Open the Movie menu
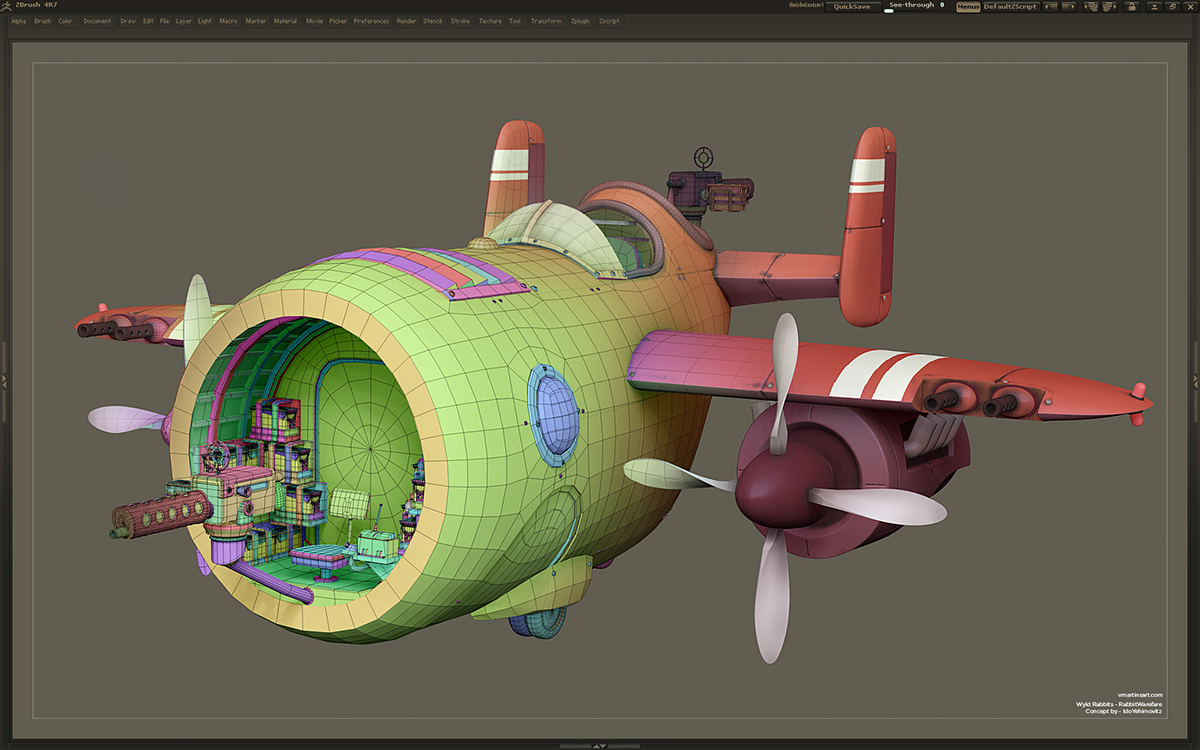Screen dimensions: 1200x750 (x=314, y=21)
